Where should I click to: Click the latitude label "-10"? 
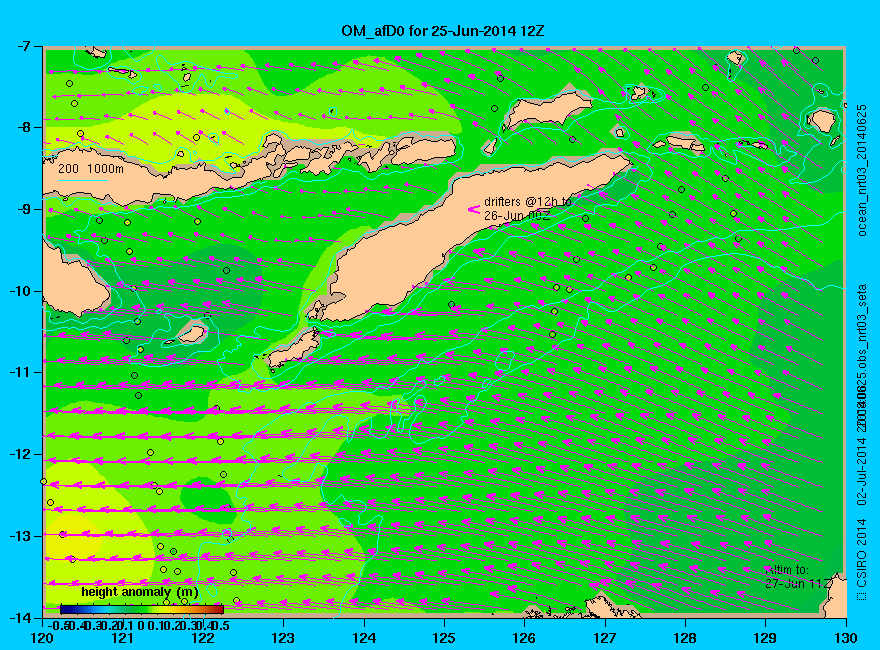19,291
